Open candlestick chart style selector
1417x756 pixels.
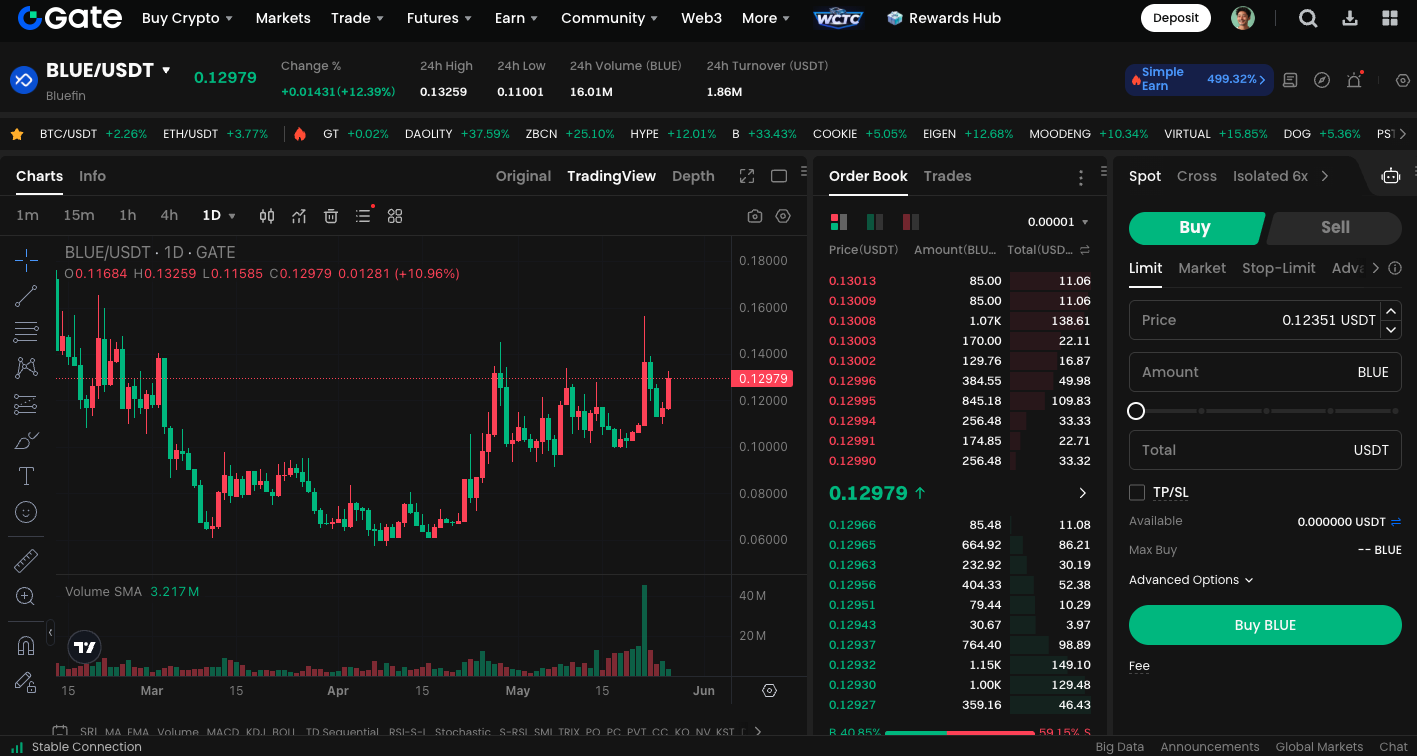click(267, 216)
